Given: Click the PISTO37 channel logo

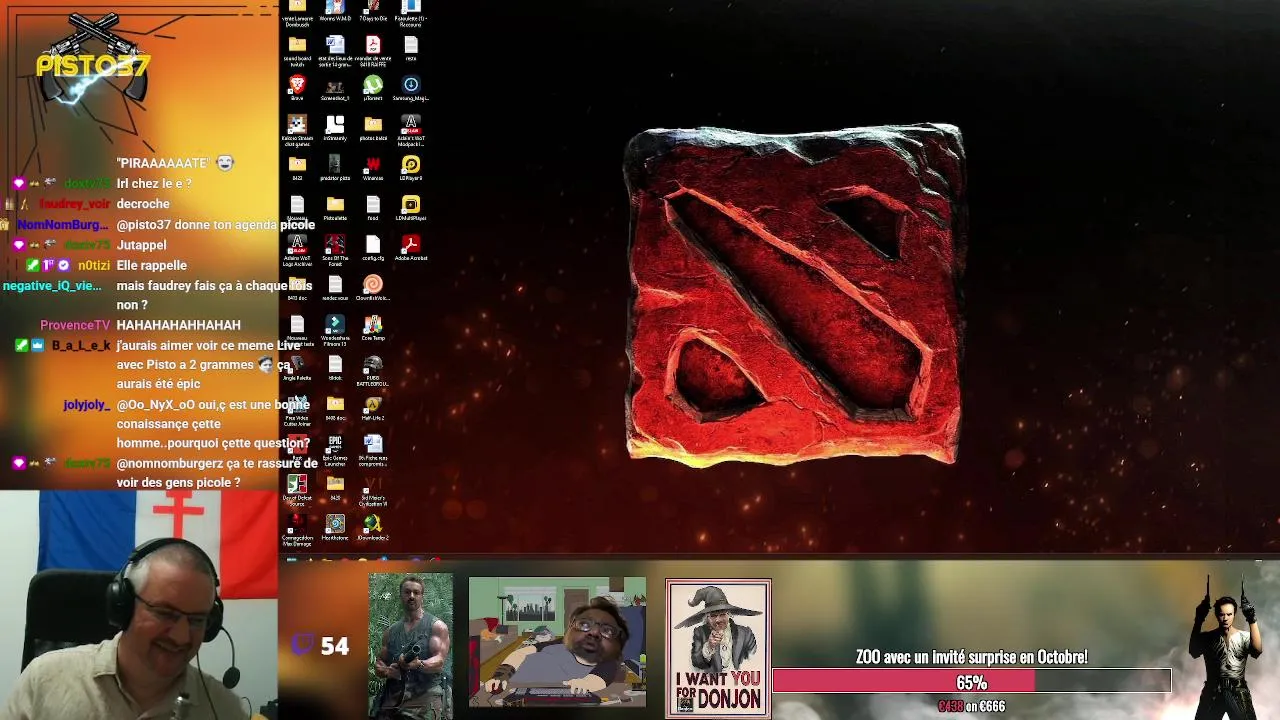Looking at the screenshot, I should coord(92,62).
